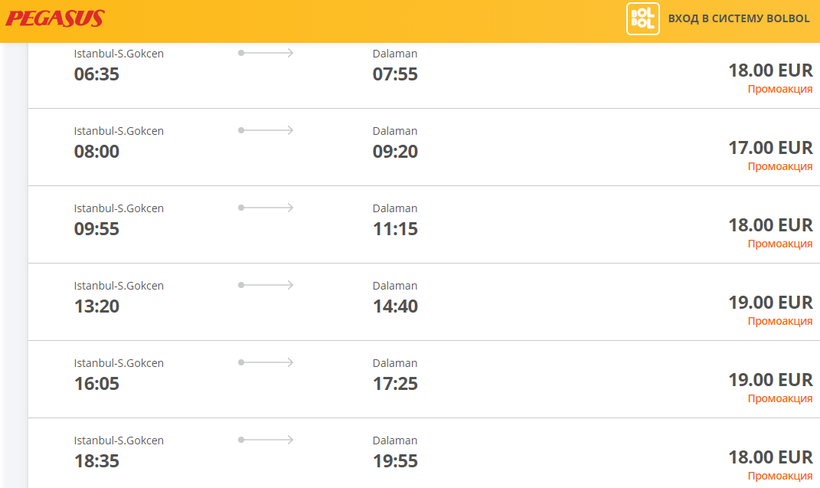This screenshot has height=488, width=820.
Task: Click the BolBol logo icon
Action: [642, 19]
